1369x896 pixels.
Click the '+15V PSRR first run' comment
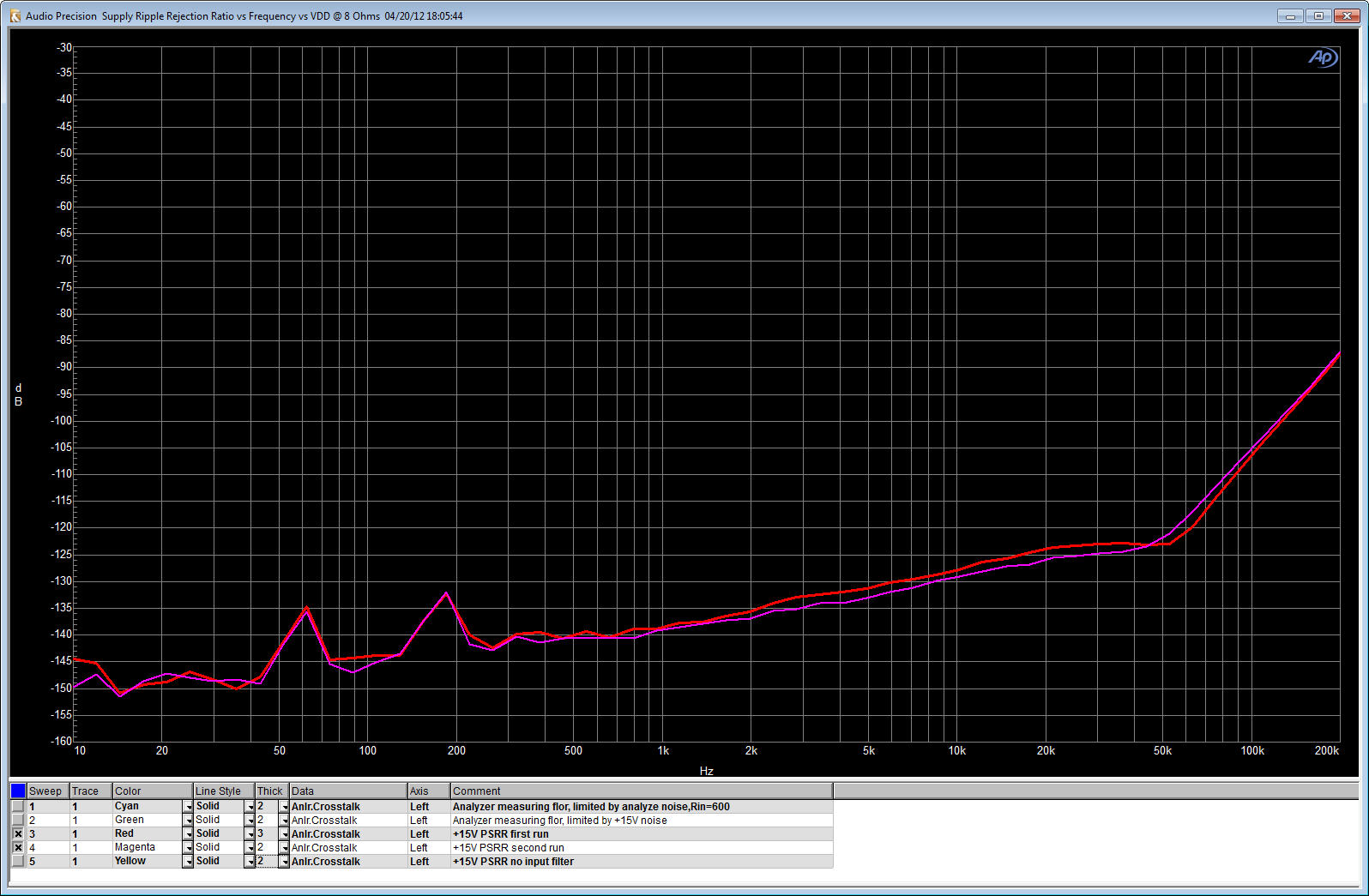click(x=501, y=834)
